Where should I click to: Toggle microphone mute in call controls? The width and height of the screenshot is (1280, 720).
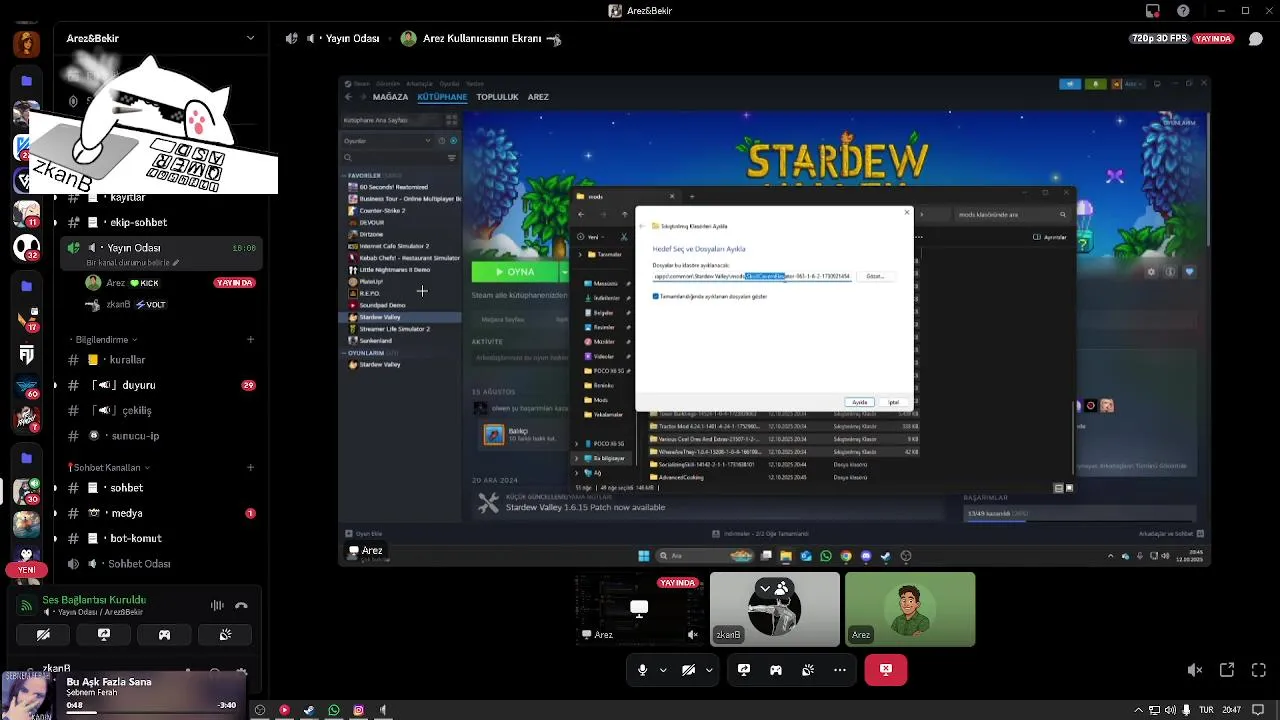[x=642, y=670]
